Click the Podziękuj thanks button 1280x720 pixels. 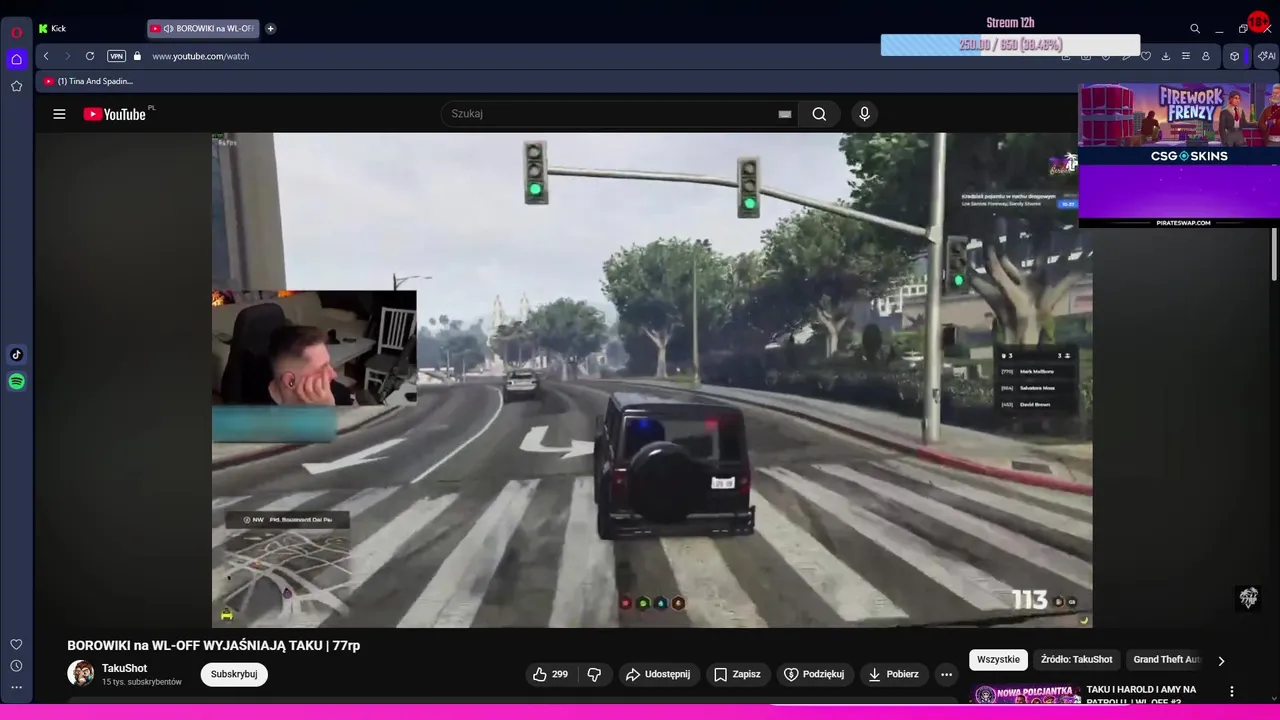coord(815,674)
